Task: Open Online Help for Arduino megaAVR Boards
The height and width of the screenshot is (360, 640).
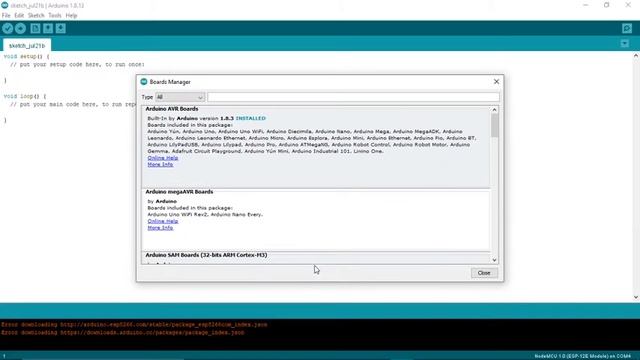Action: [x=163, y=221]
